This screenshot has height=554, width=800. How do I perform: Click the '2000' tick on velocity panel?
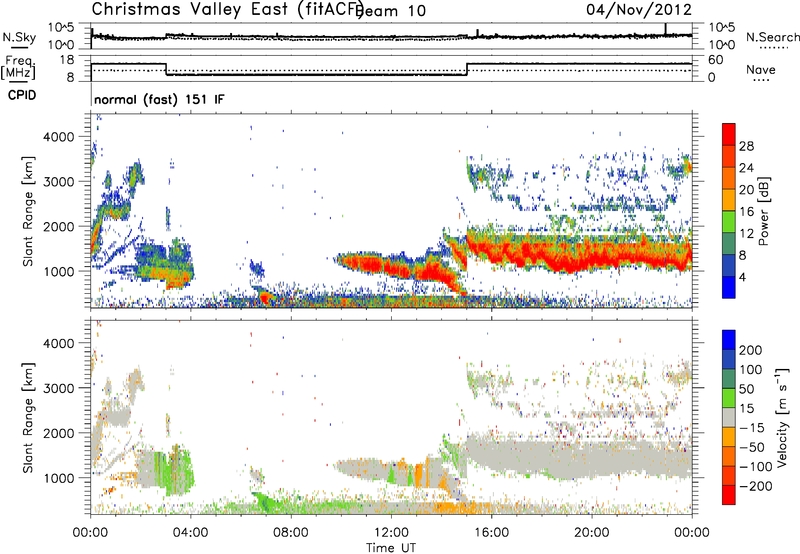[x=59, y=433]
